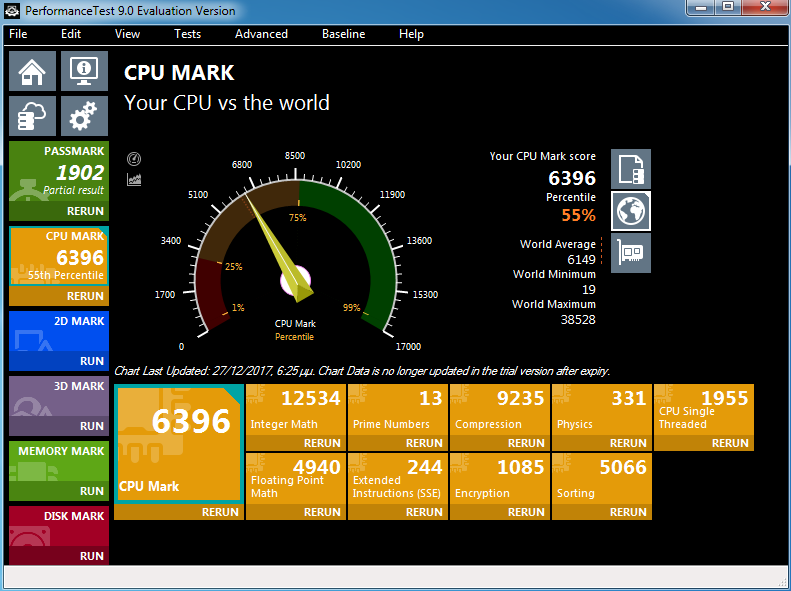Rerun the Physics test

[602, 443]
